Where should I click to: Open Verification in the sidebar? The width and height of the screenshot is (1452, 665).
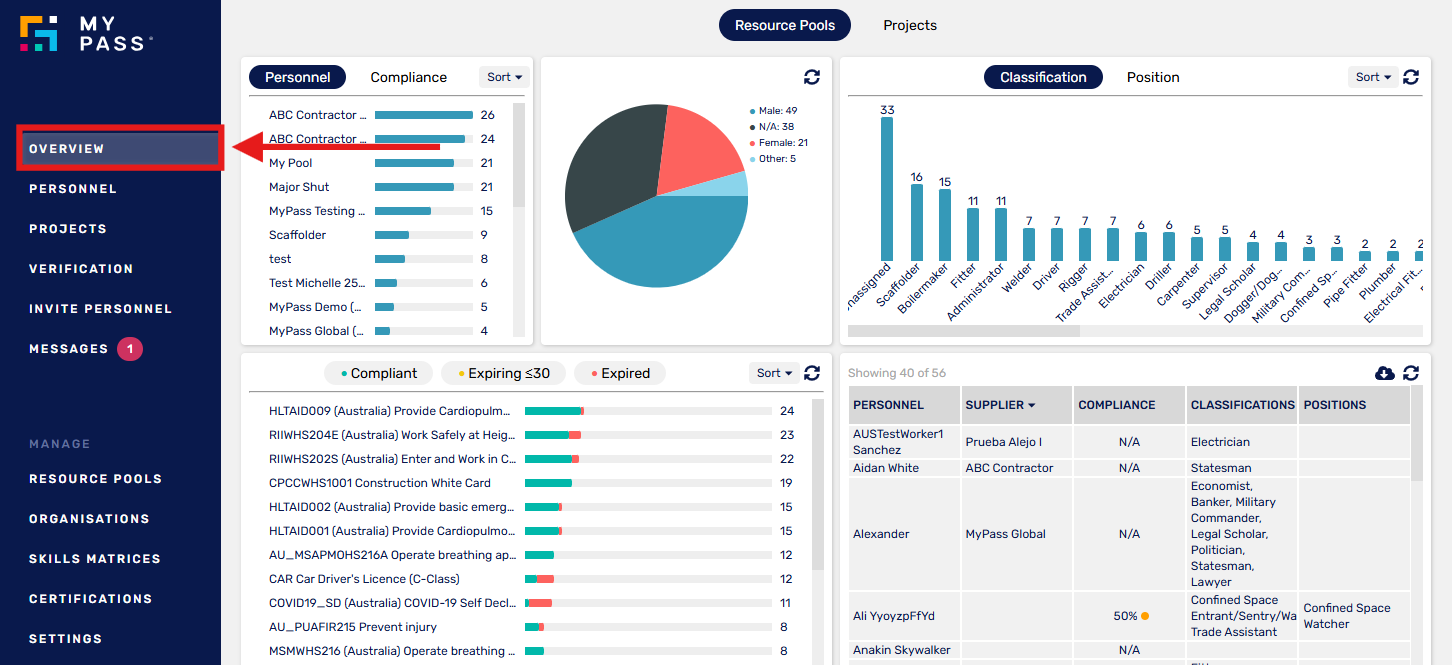[81, 269]
